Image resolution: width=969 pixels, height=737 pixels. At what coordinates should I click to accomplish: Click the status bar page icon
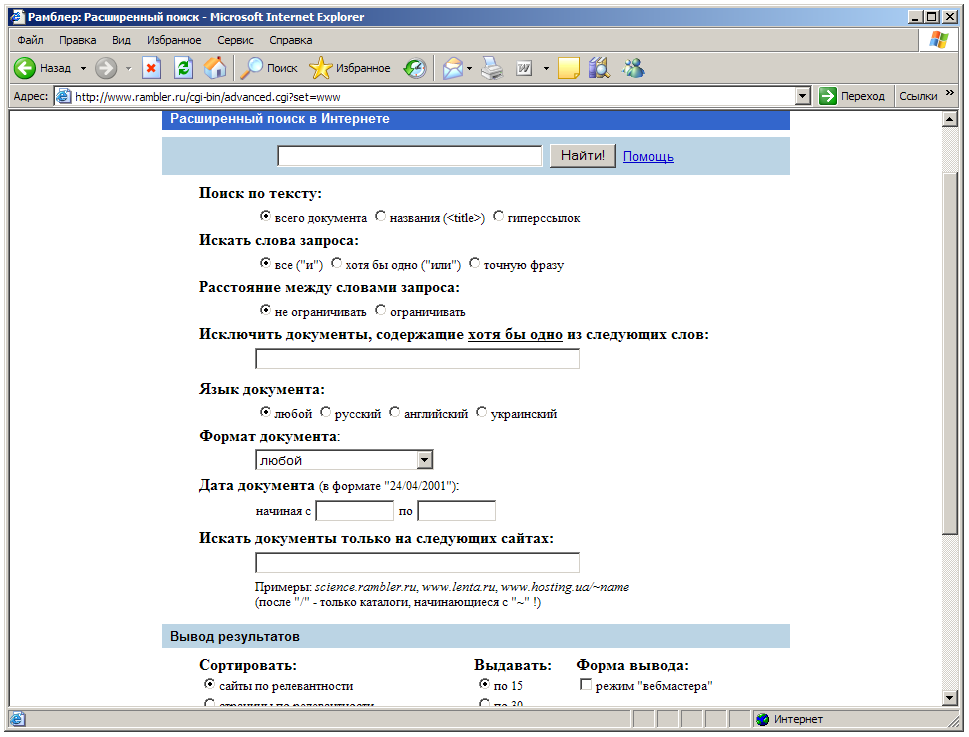click(x=18, y=719)
